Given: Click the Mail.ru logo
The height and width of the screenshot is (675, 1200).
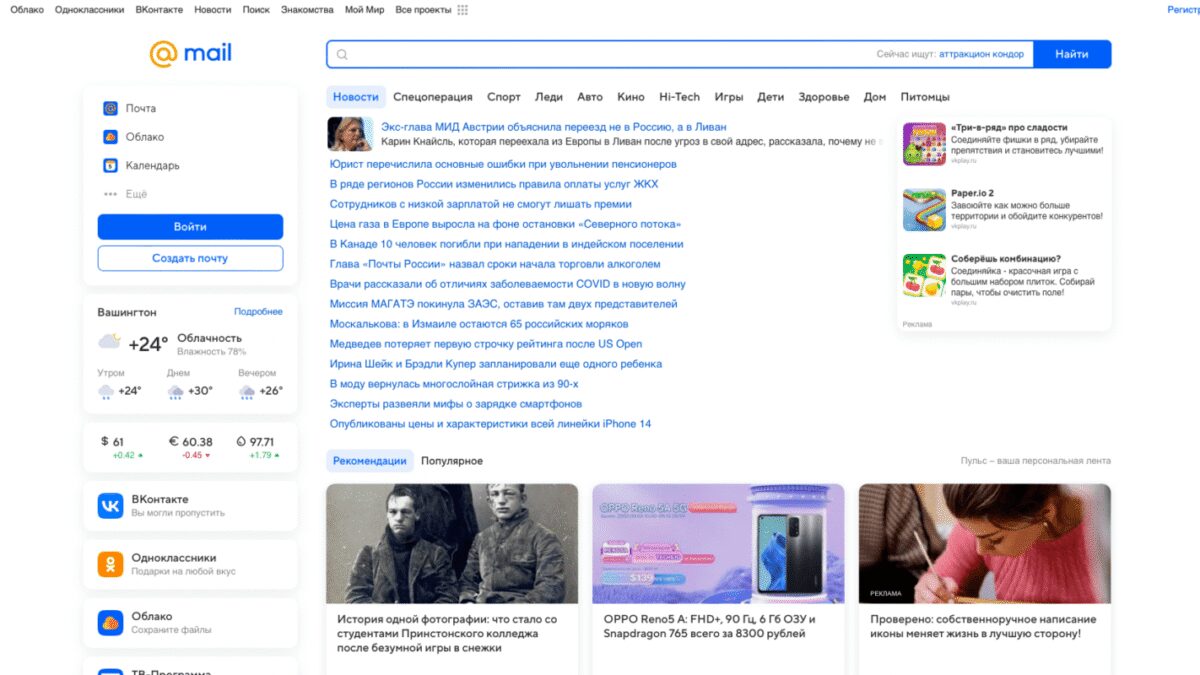Looking at the screenshot, I should point(190,54).
